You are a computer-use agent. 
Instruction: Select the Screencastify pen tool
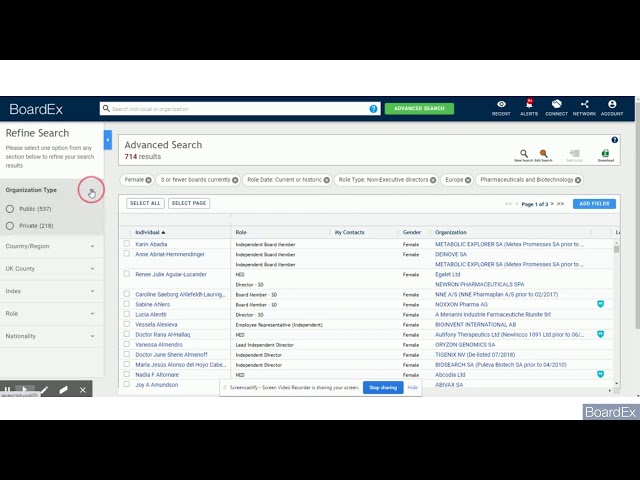(44, 390)
